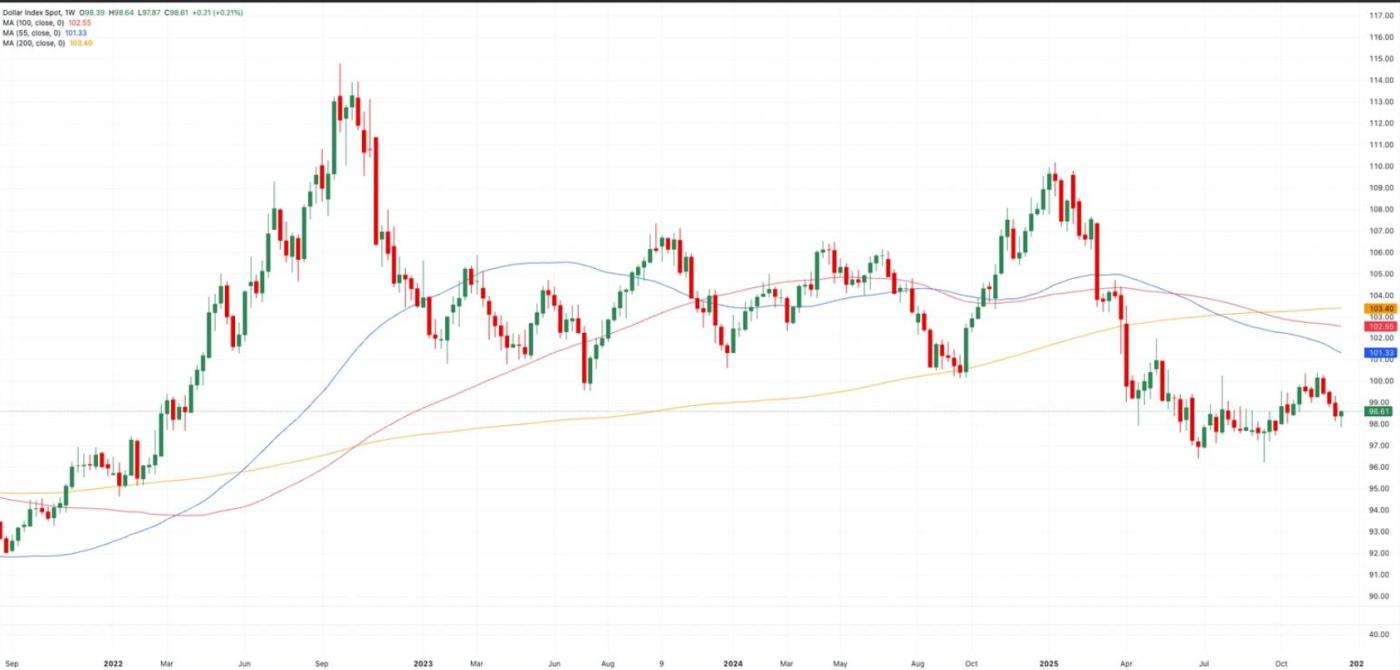Click the L97.87 low value in header
The image size is (1400, 670).
149,13
